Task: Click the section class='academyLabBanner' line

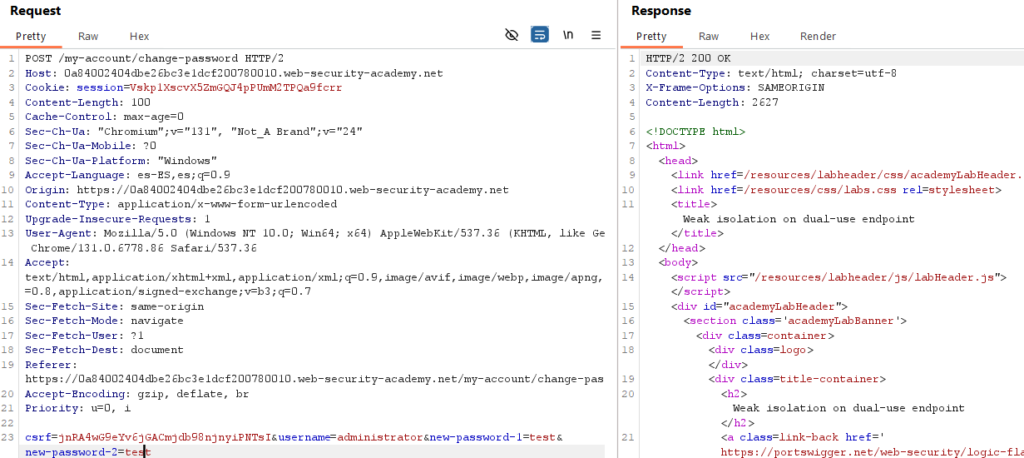Action: click(795, 321)
